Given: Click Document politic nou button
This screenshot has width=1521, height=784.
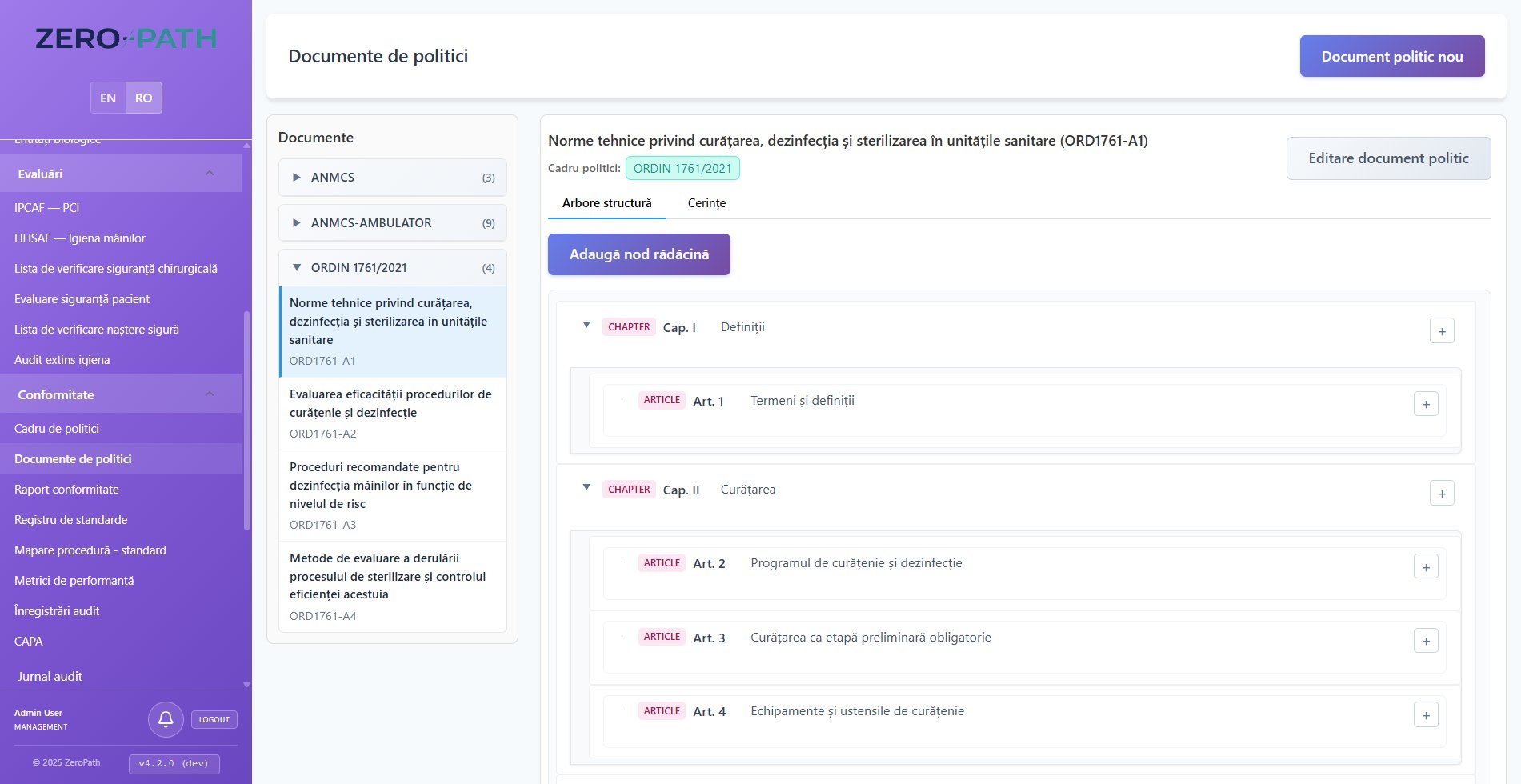Looking at the screenshot, I should [1391, 56].
